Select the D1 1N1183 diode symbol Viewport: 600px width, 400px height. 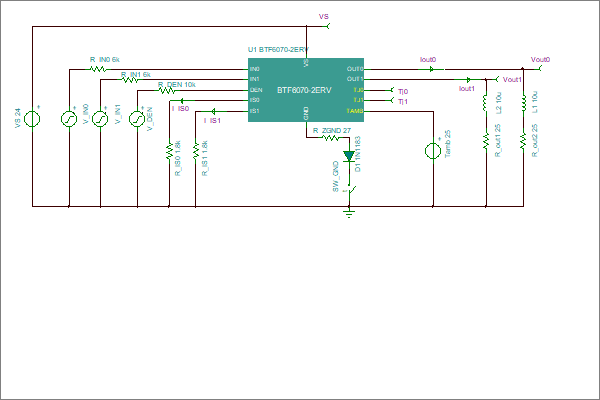pos(349,156)
